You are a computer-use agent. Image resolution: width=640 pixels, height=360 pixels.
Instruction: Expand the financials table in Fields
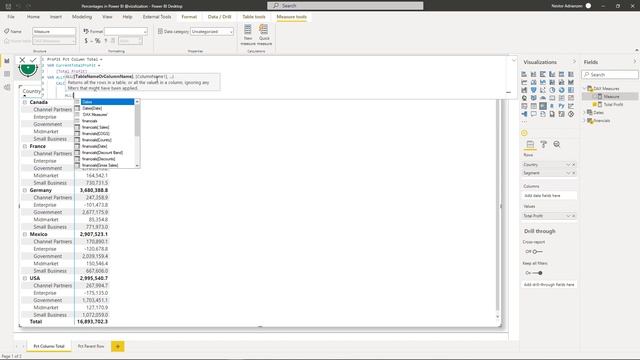click(585, 121)
